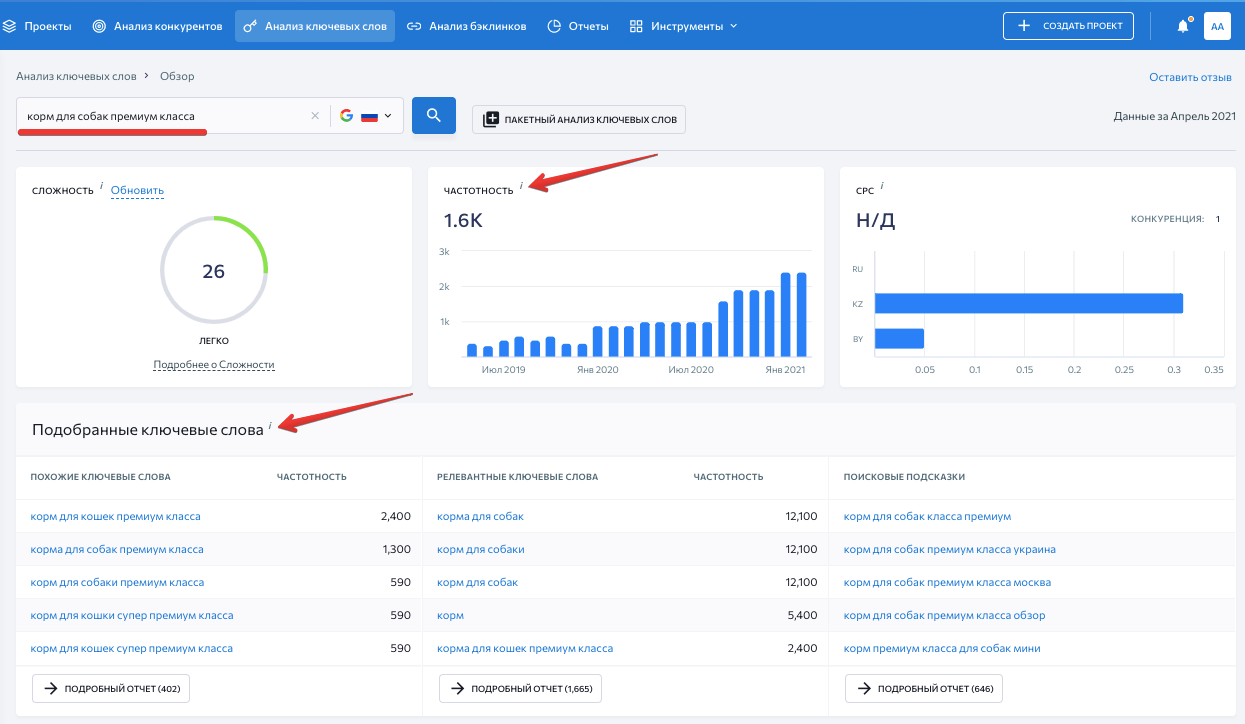Click the Создать проект button
Viewport: 1245px width, 724px height.
pyautogui.click(x=1068, y=25)
